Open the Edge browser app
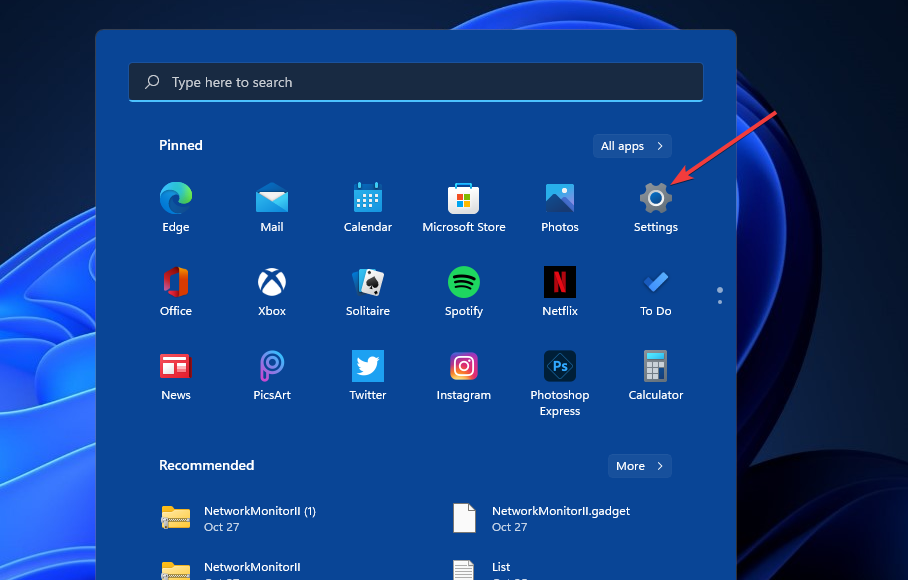This screenshot has width=908, height=580. (x=175, y=207)
